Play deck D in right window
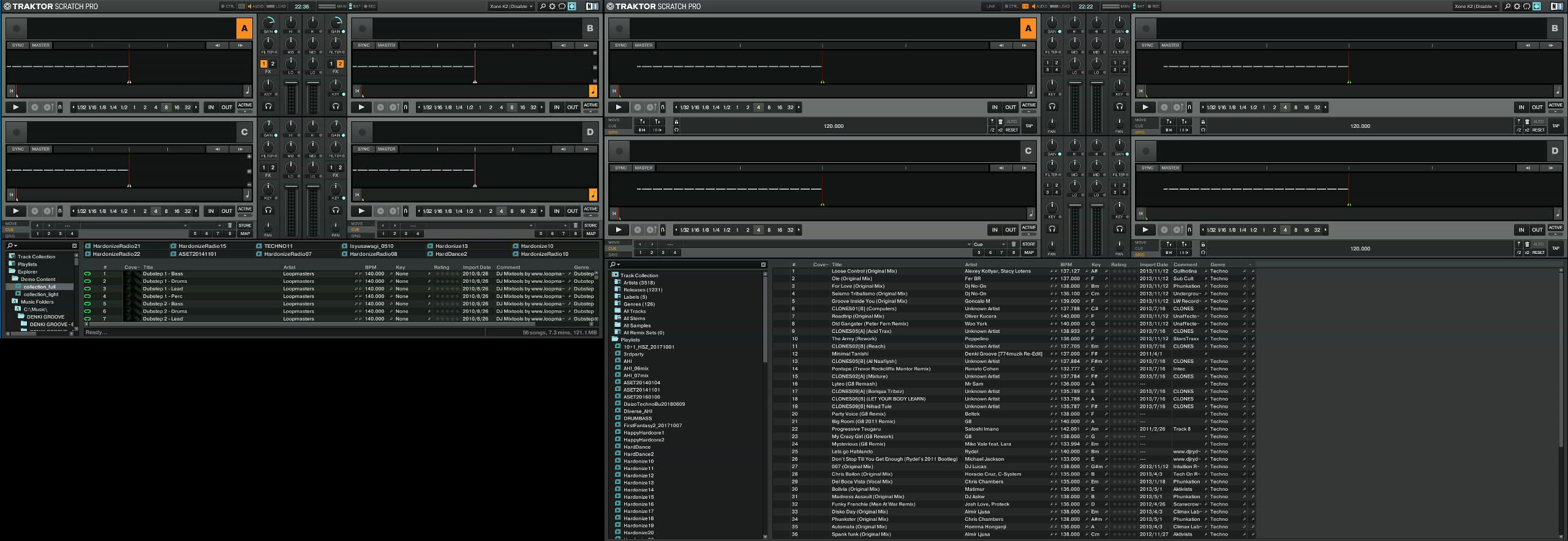Screen dimensions: 1568x541 (x=1145, y=229)
